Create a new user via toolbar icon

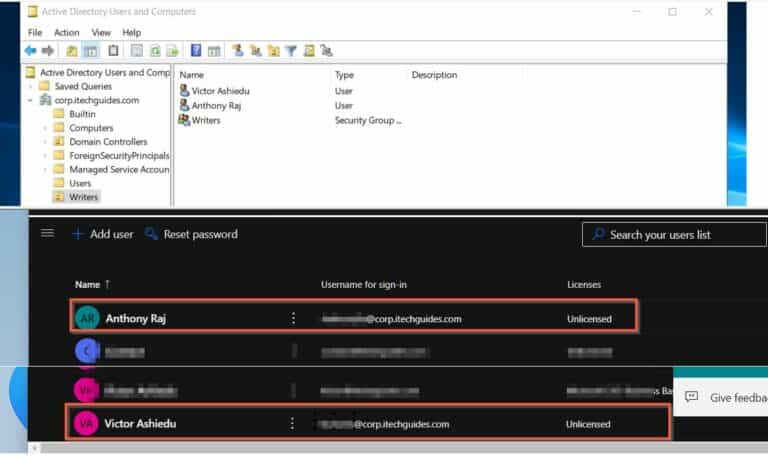coord(238,50)
